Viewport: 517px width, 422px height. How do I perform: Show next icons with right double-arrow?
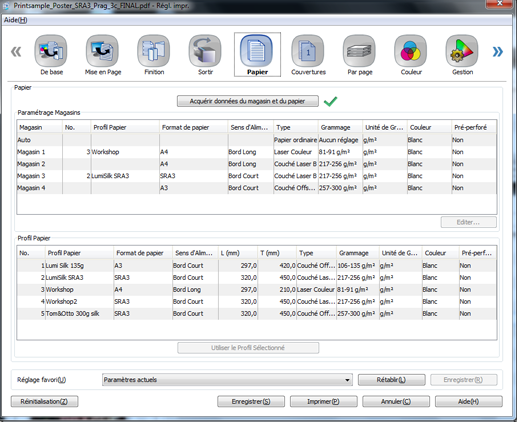(498, 52)
